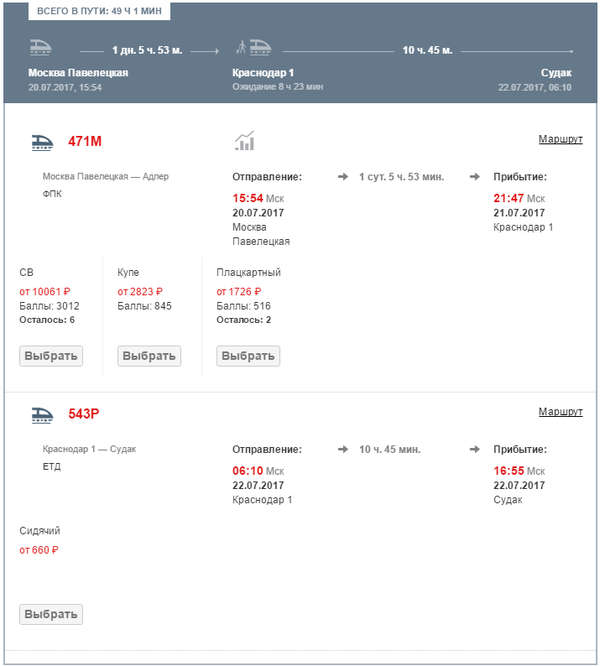
Task: Open Маршрут link for train 471M
Action: 560,139
